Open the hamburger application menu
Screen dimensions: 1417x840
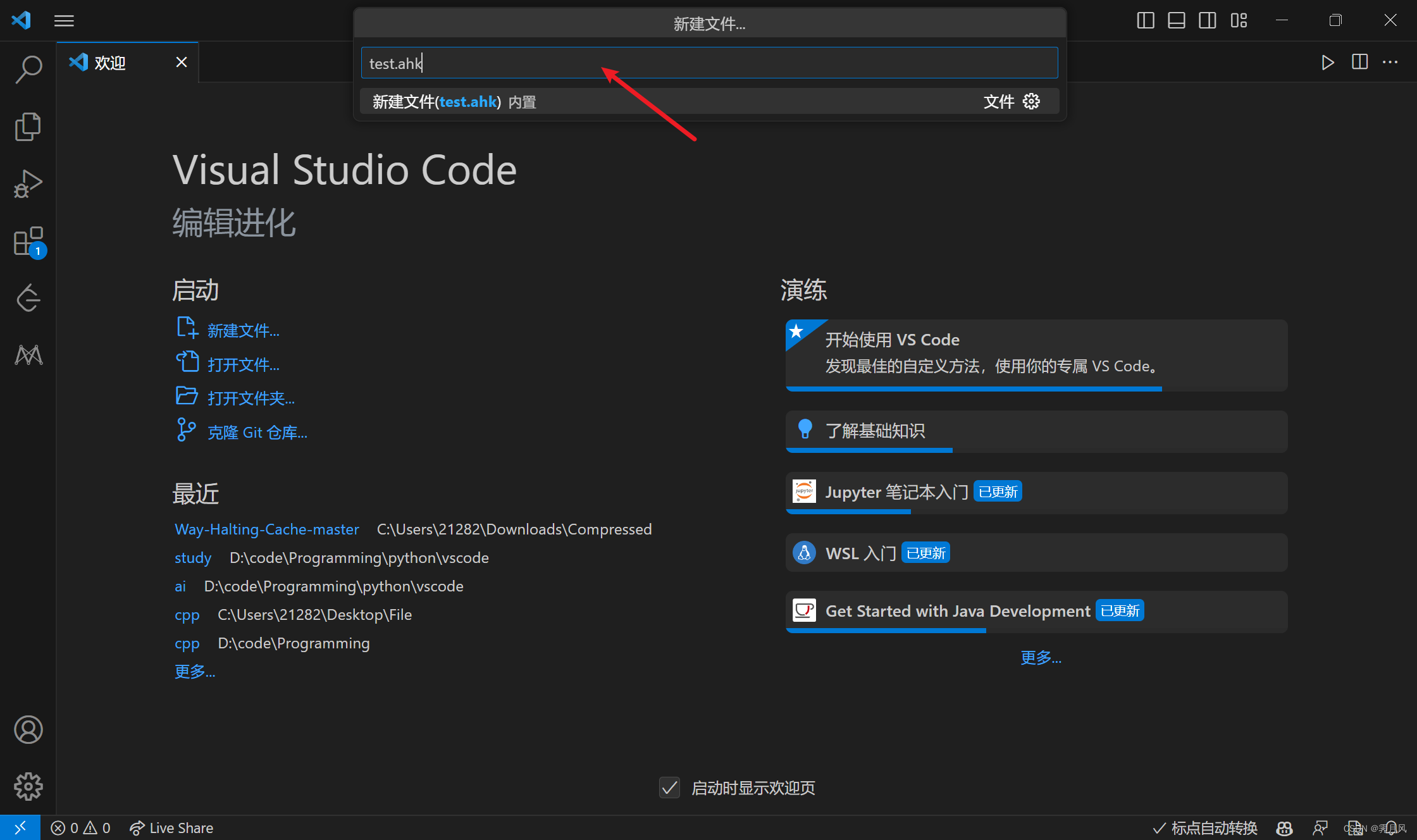coord(64,21)
